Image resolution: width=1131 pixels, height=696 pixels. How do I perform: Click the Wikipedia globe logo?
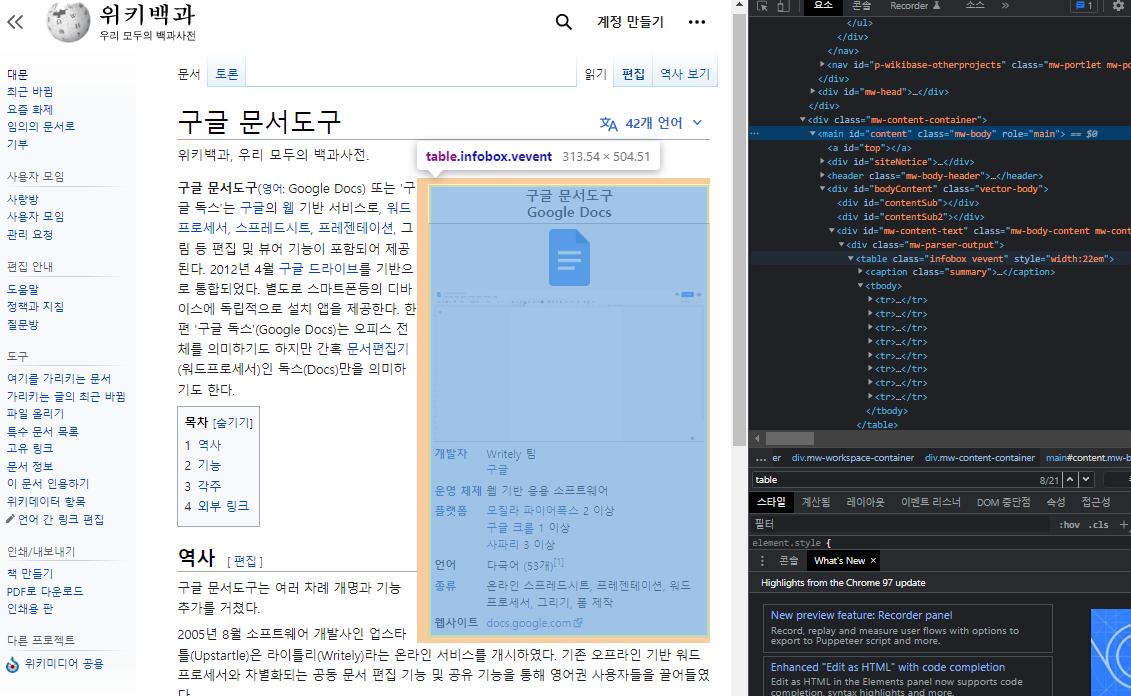69,22
